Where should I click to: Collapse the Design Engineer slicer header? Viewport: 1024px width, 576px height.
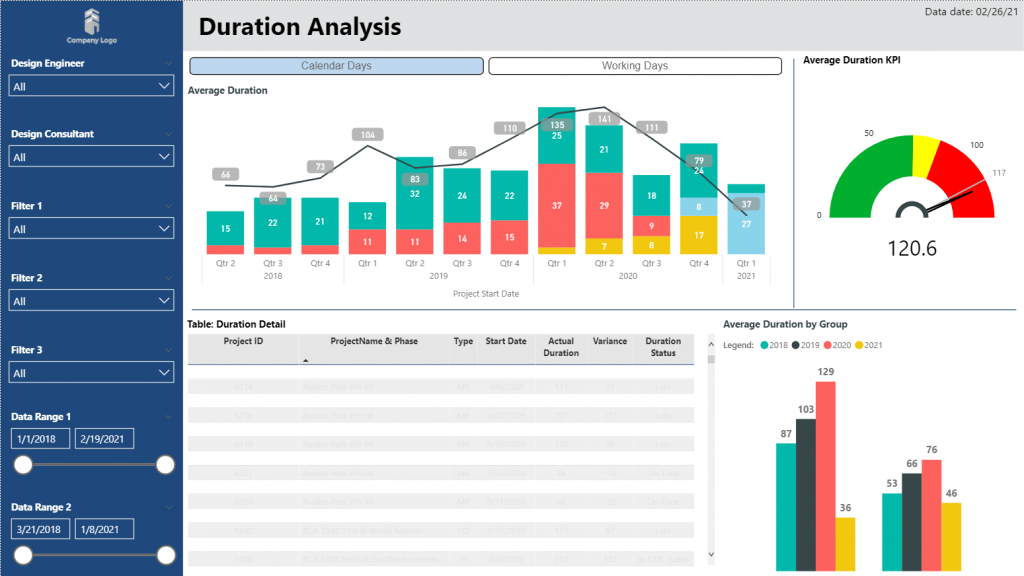click(170, 62)
